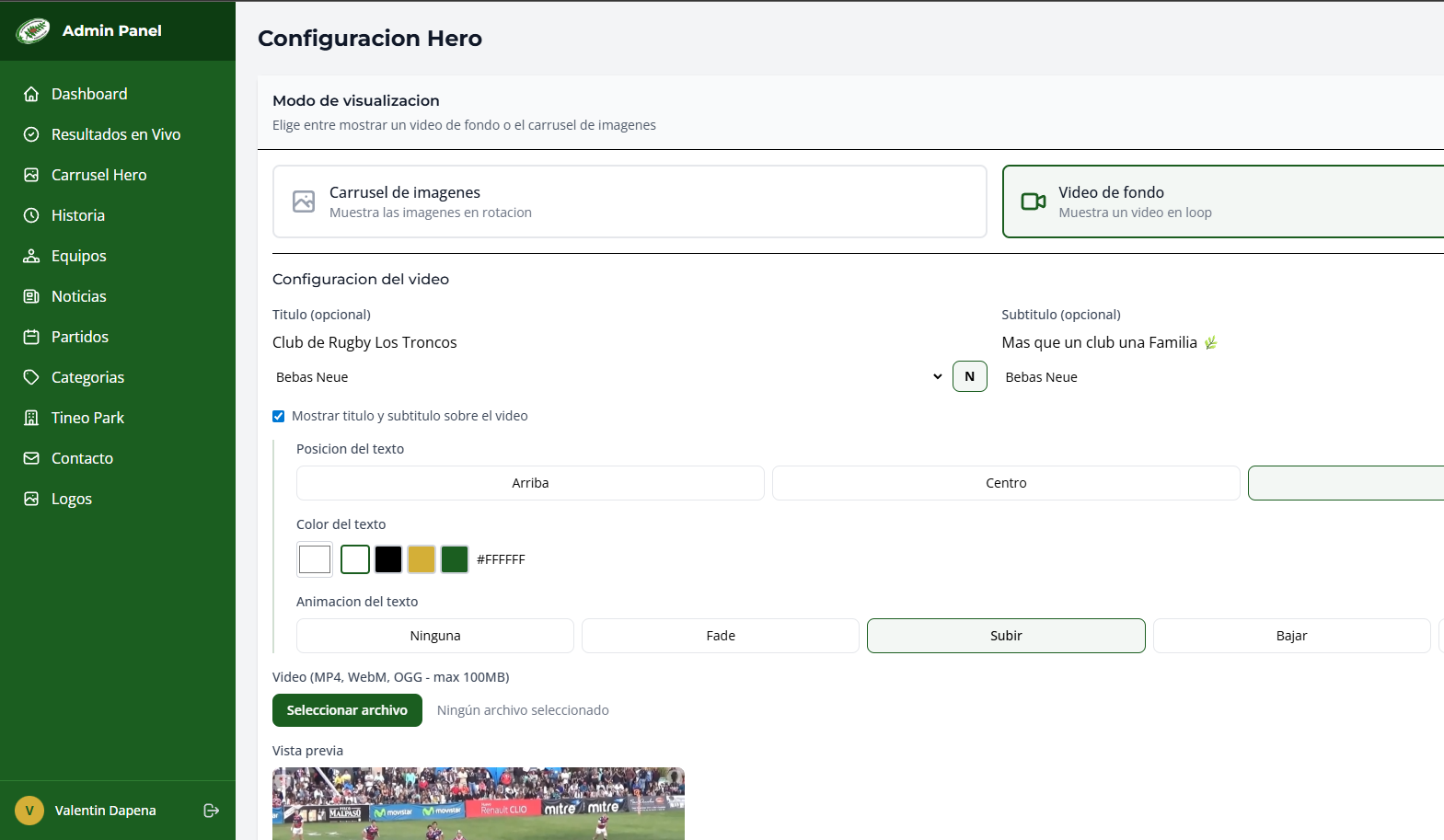Select Video de fondo display mode
The width and height of the screenshot is (1444, 840).
tap(1222, 201)
